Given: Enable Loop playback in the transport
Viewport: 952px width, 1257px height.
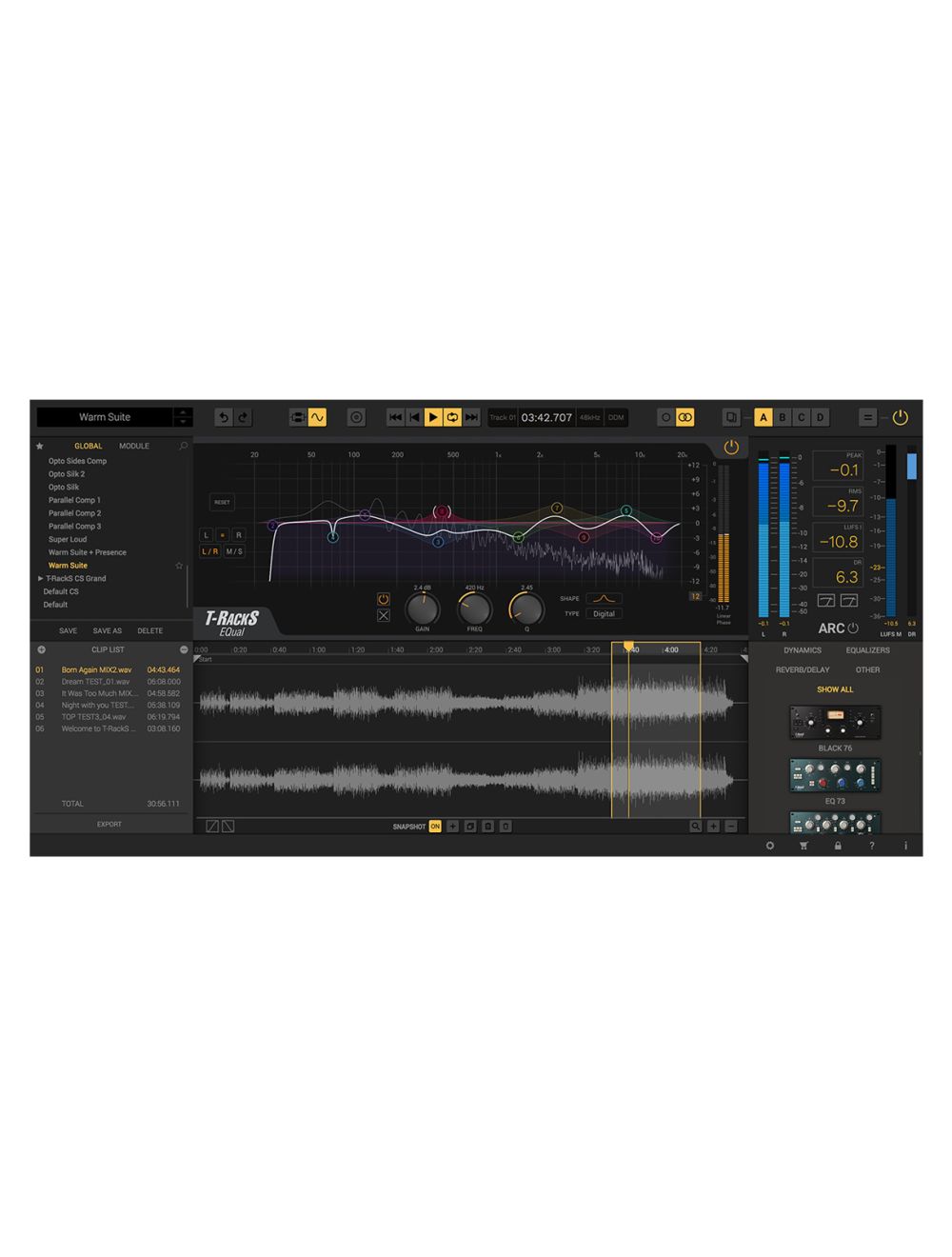Looking at the screenshot, I should tap(452, 417).
